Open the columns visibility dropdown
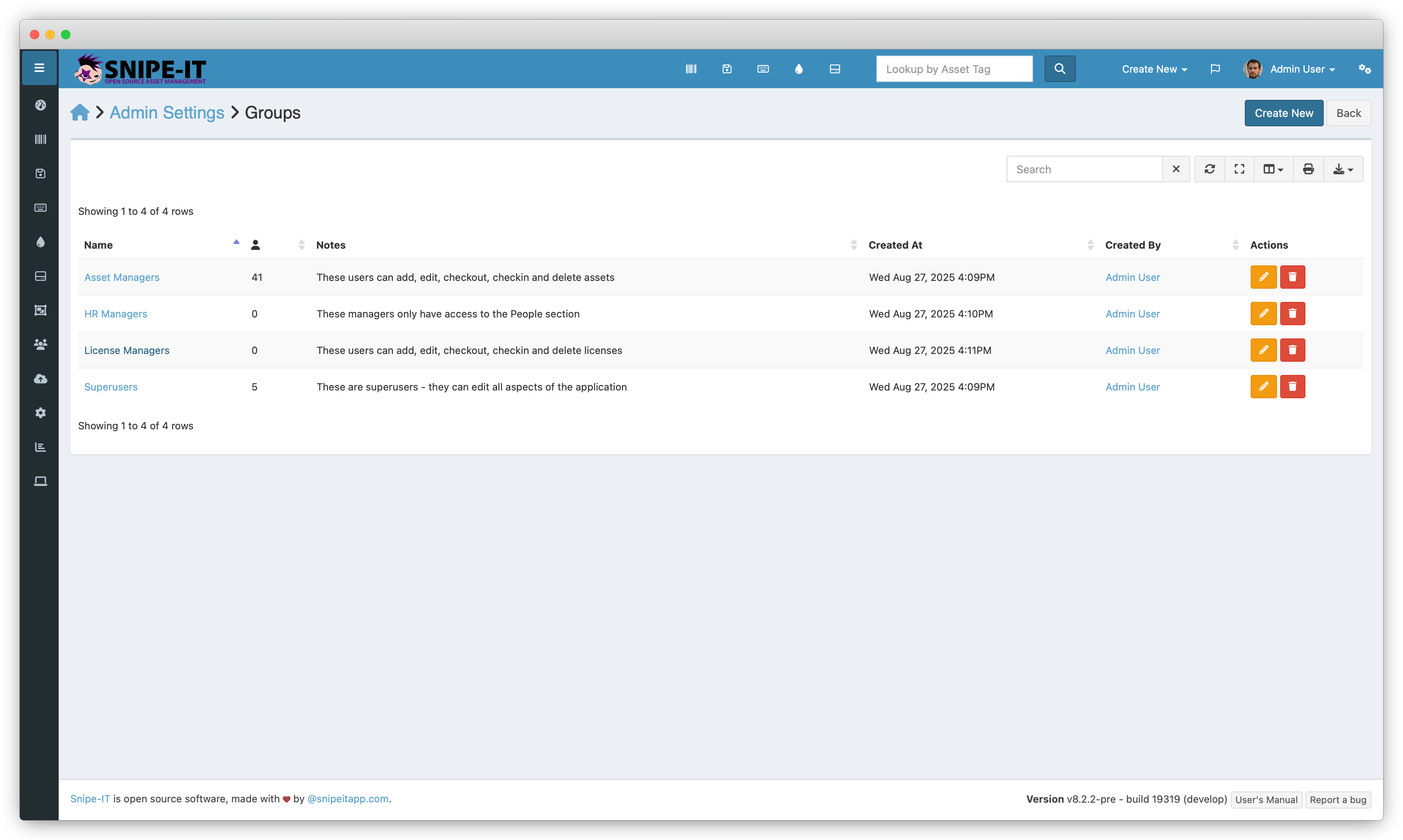The image size is (1403, 840). pyautogui.click(x=1274, y=169)
